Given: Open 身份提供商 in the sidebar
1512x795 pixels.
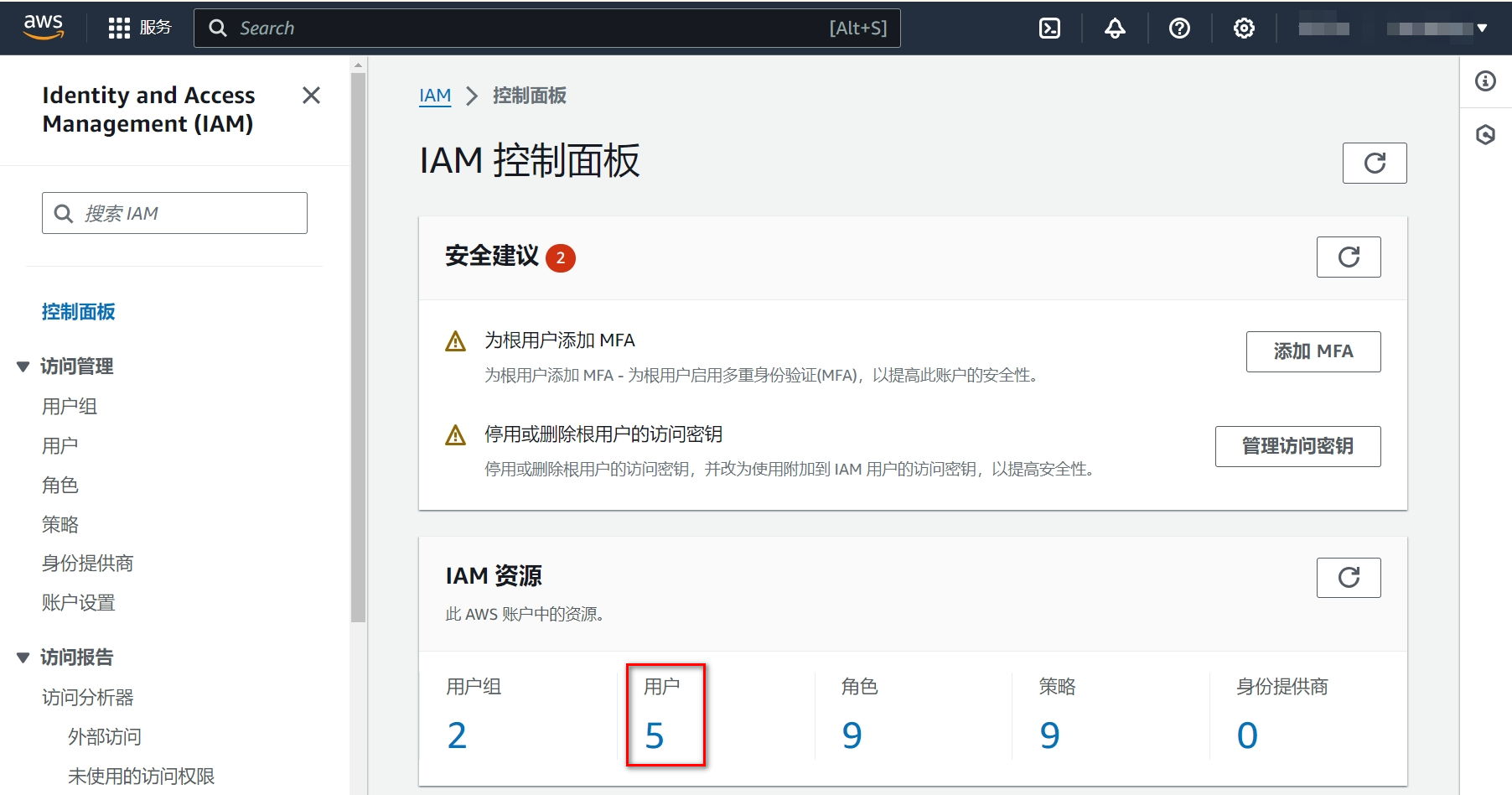Looking at the screenshot, I should click(x=88, y=564).
